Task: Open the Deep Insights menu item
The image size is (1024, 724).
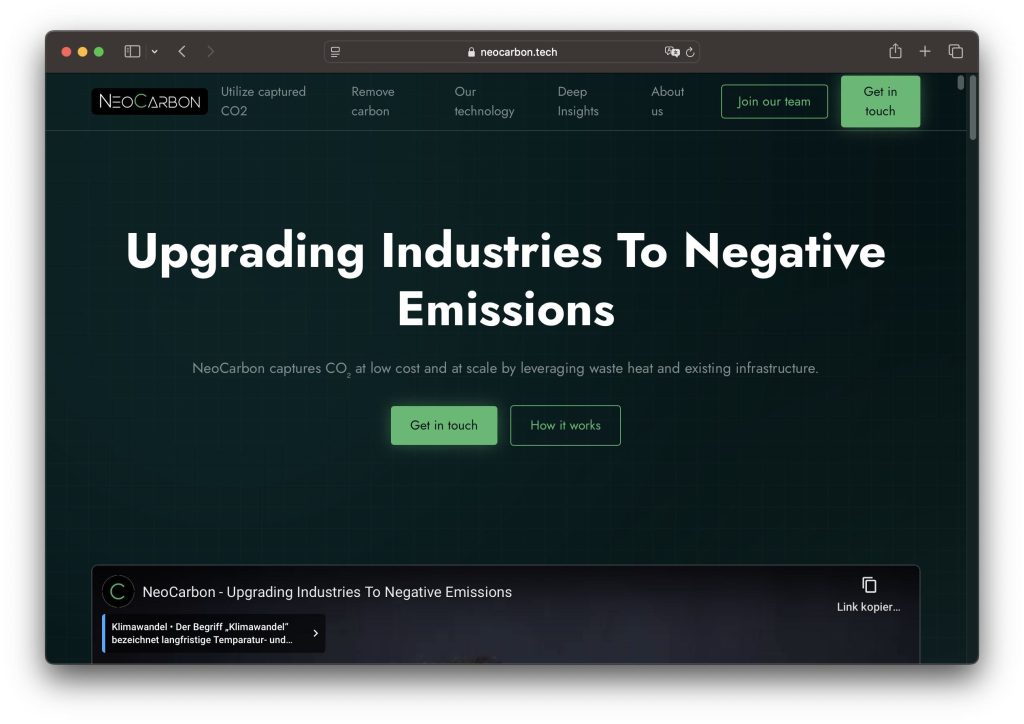Action: tap(578, 101)
